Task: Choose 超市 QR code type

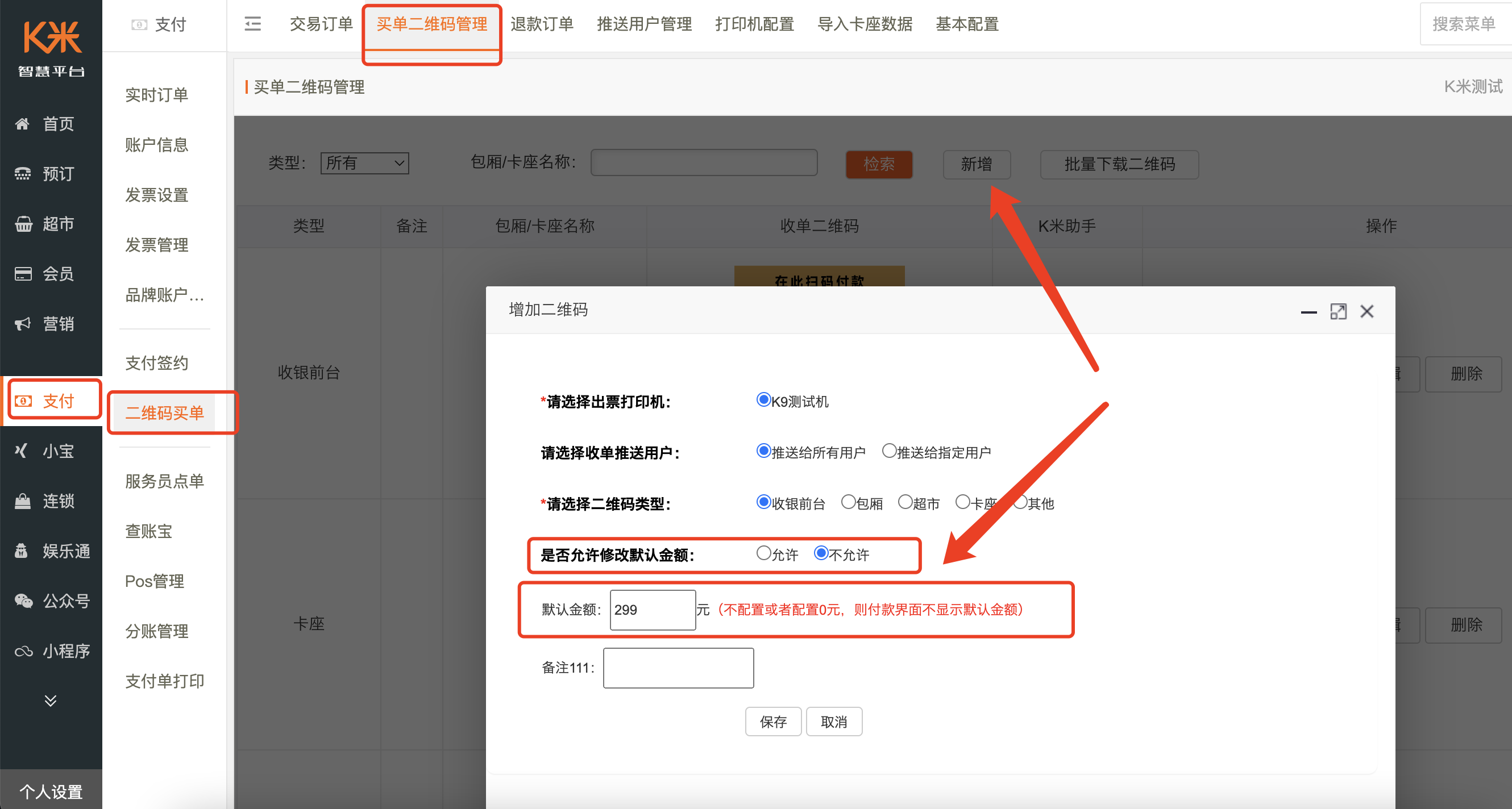Action: click(x=905, y=502)
